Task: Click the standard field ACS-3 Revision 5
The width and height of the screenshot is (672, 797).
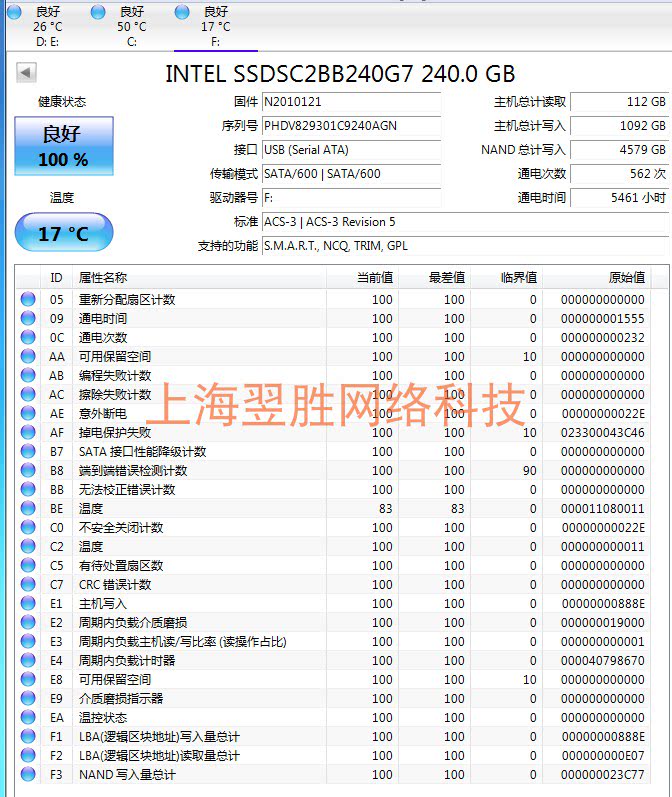Action: click(465, 222)
